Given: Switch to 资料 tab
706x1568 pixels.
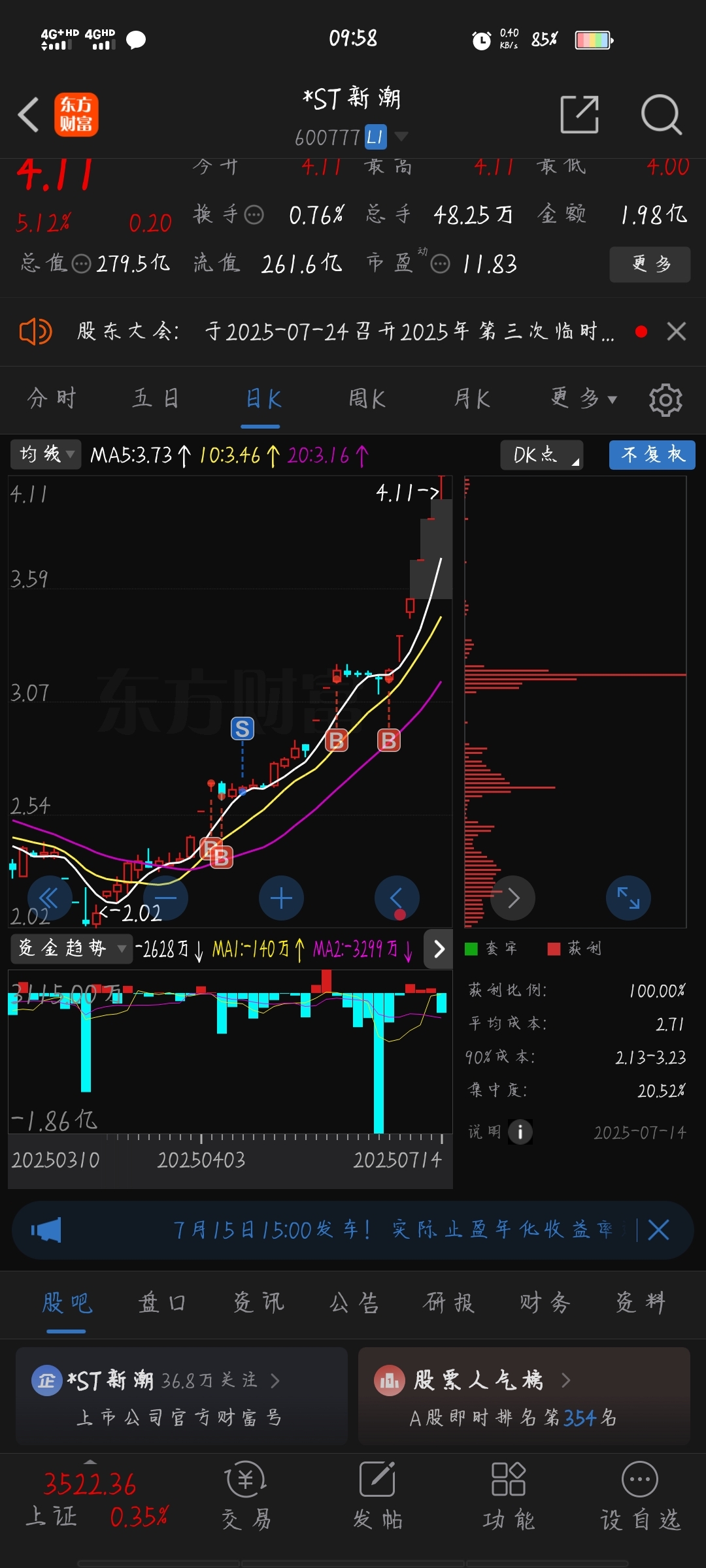Looking at the screenshot, I should click(641, 1303).
